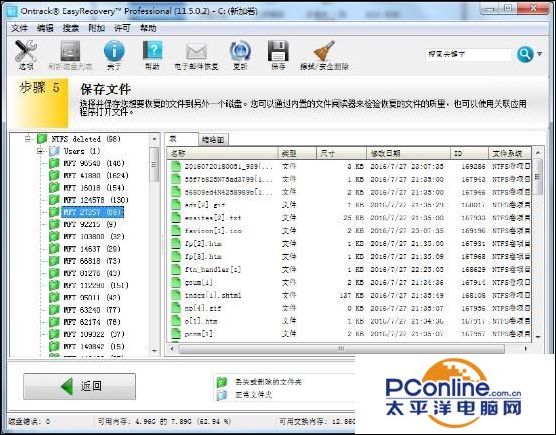Select folder MFT 16018 (154)
556x435 pixels.
coord(87,188)
